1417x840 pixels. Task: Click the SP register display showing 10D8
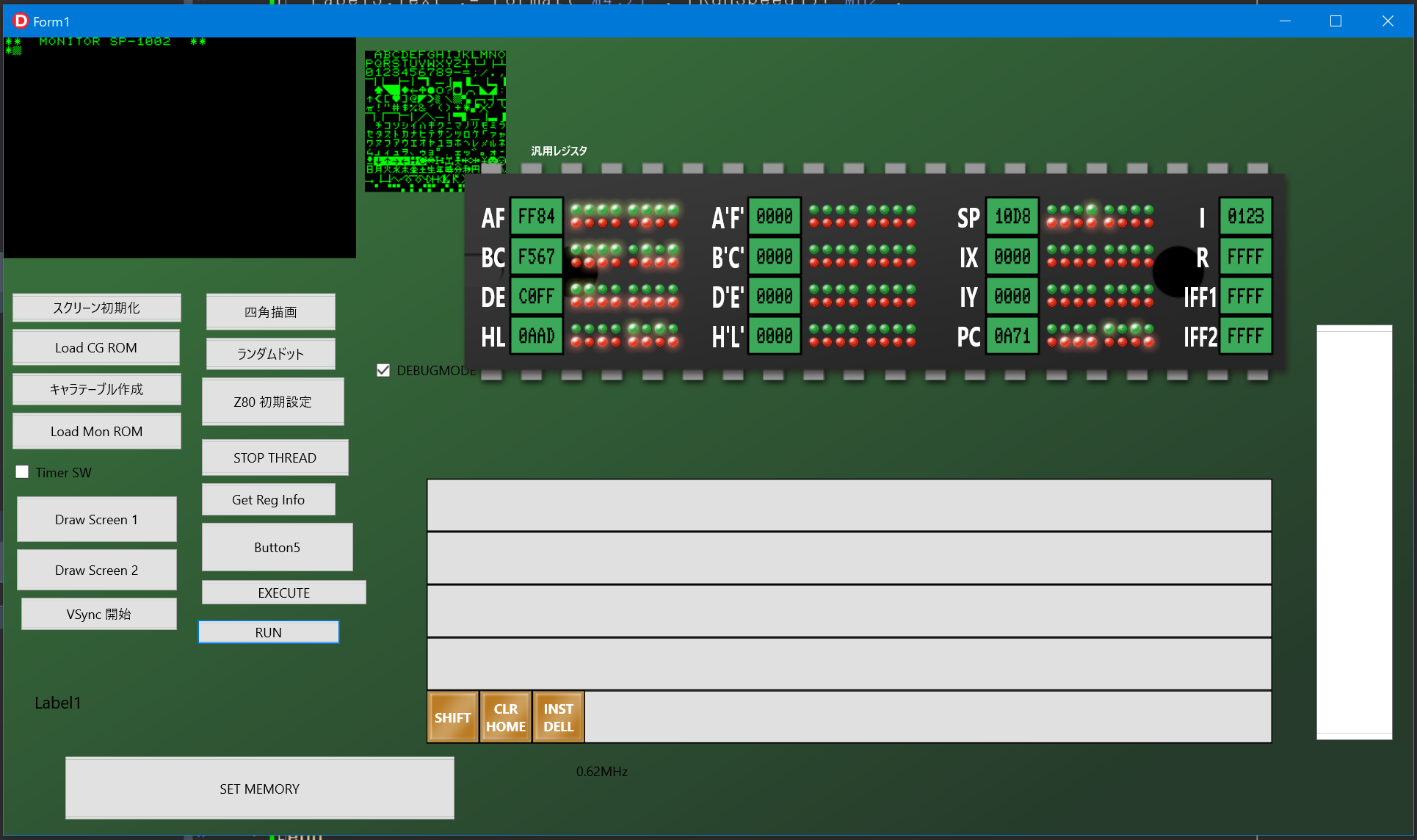(1012, 216)
